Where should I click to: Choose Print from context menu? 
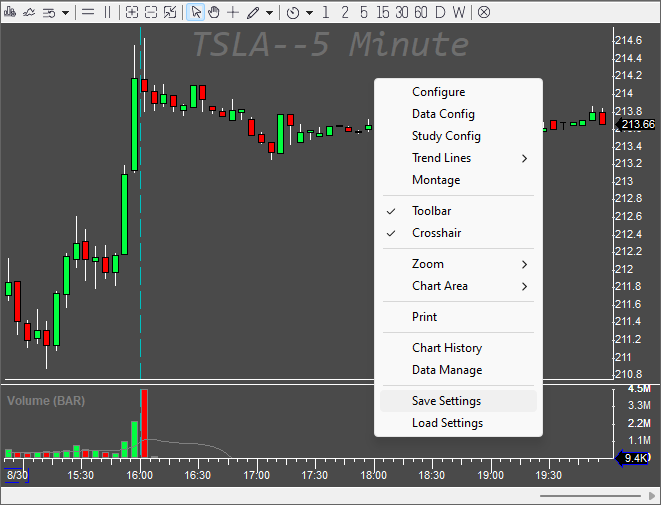[458, 317]
